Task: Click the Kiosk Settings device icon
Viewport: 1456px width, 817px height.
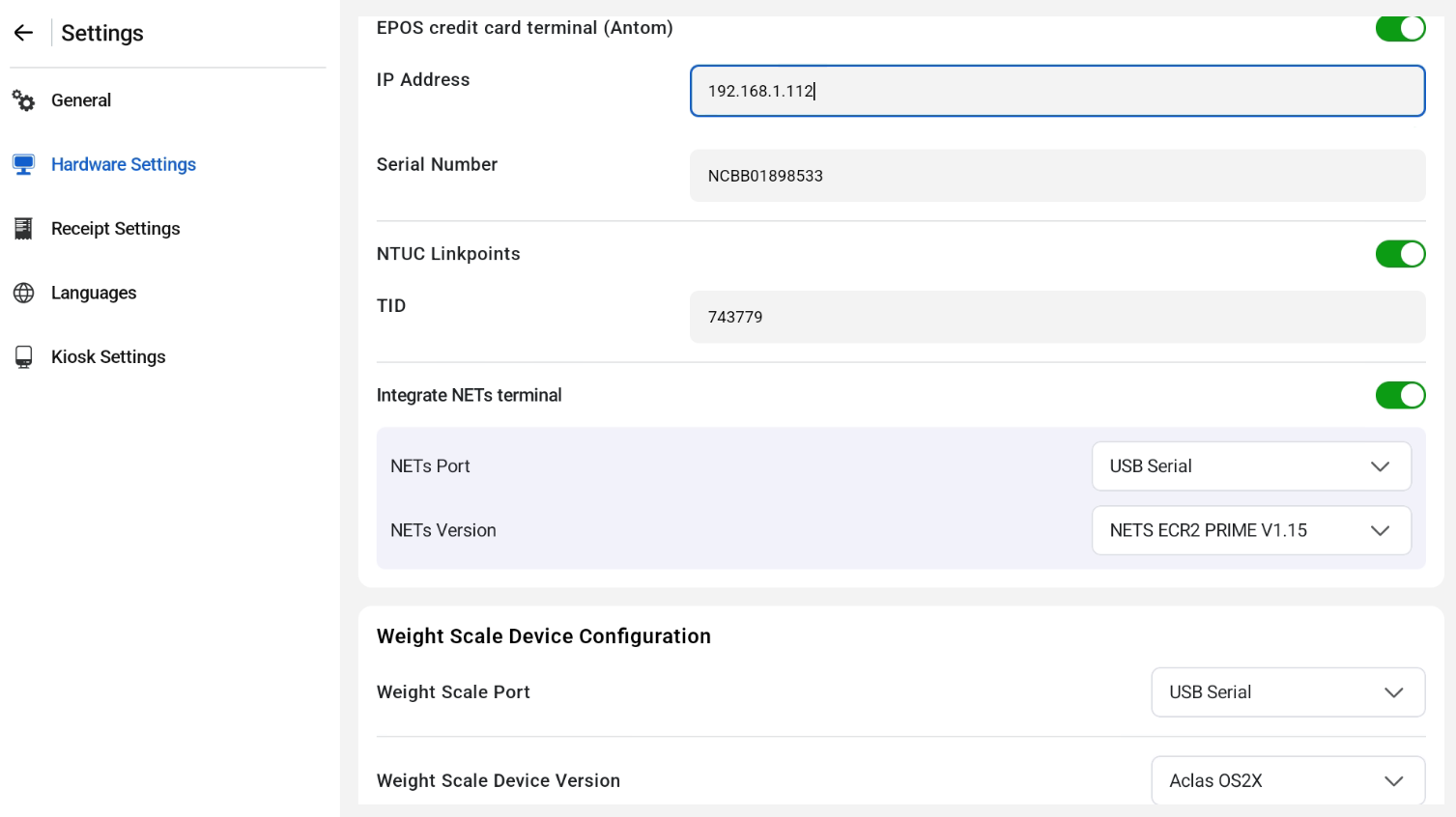Action: [23, 357]
